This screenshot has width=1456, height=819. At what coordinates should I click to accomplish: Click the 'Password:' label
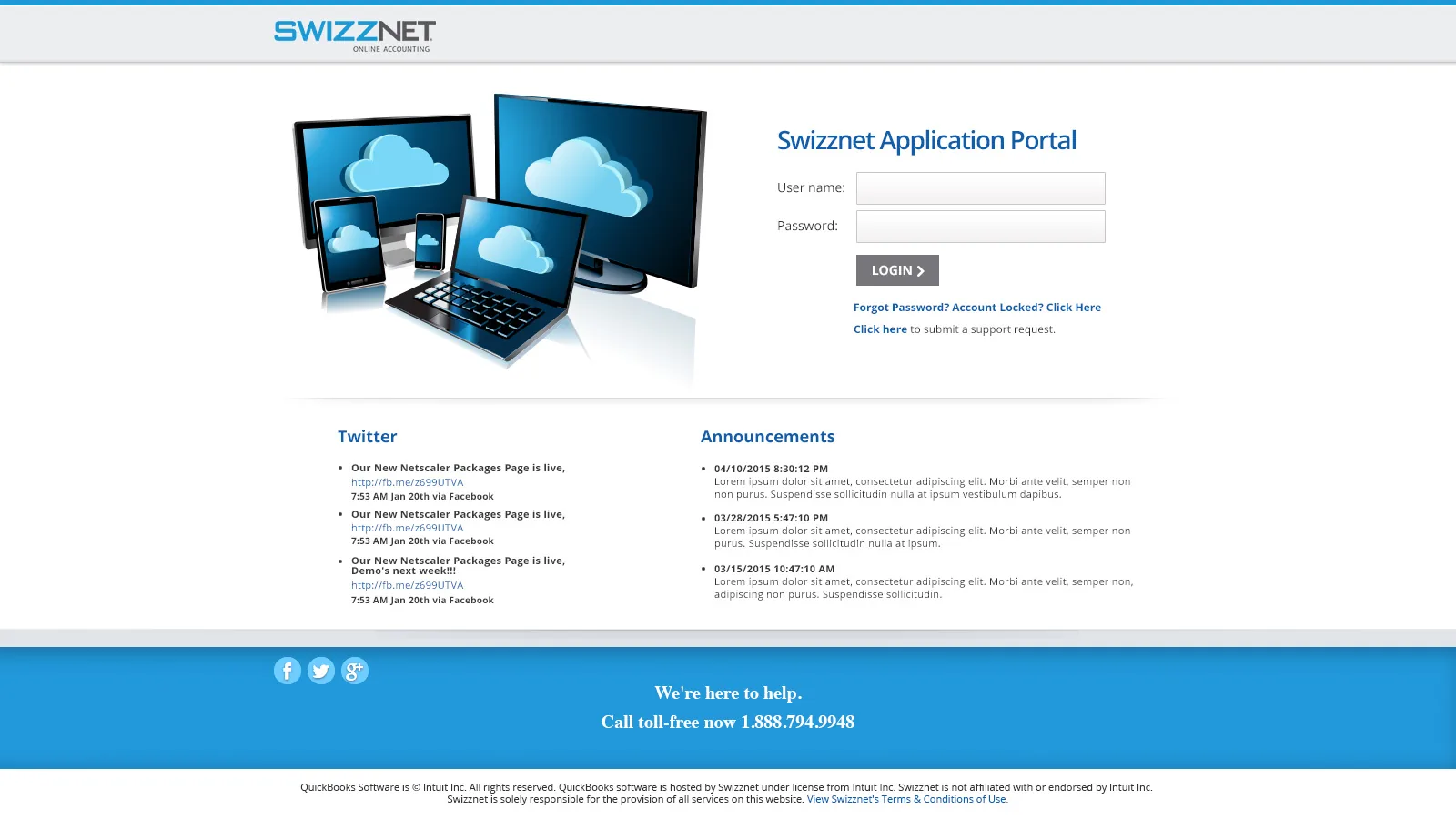(807, 226)
